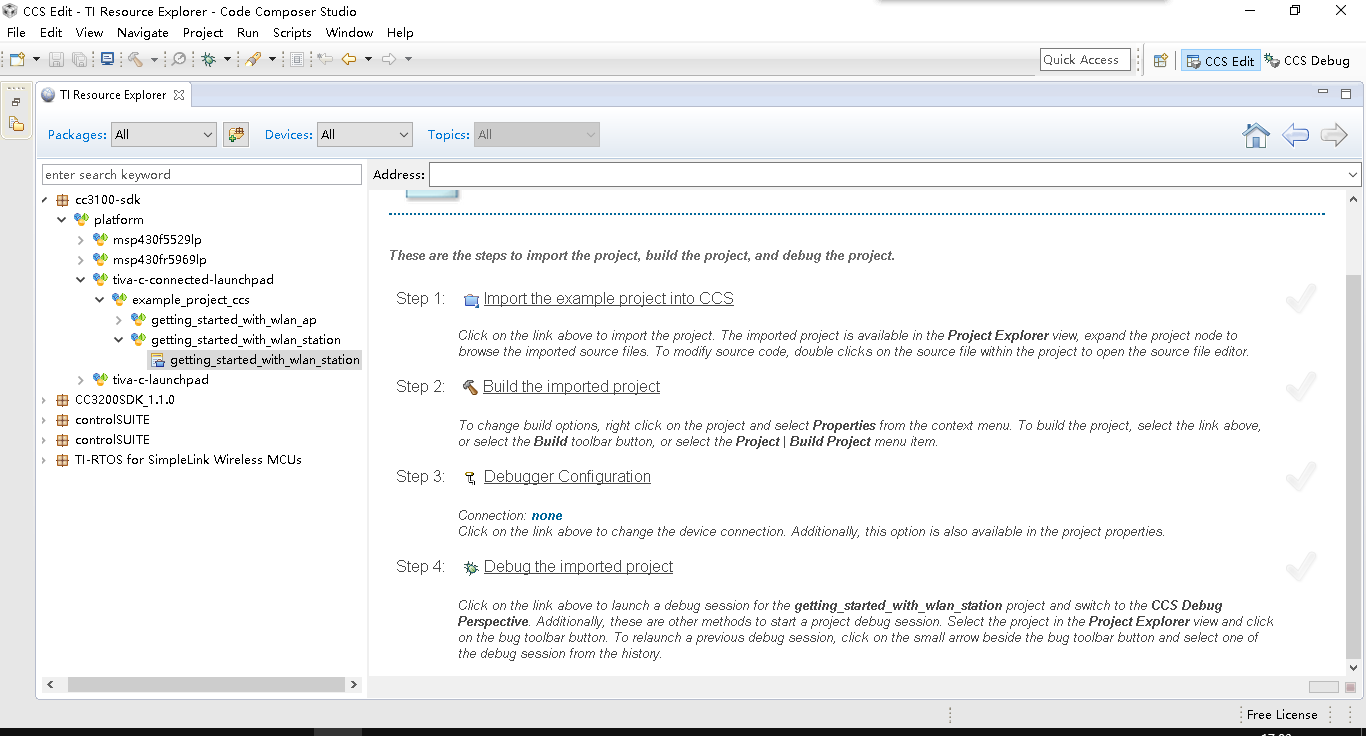This screenshot has width=1366, height=736.
Task: Open the File menu
Action: 16,33
